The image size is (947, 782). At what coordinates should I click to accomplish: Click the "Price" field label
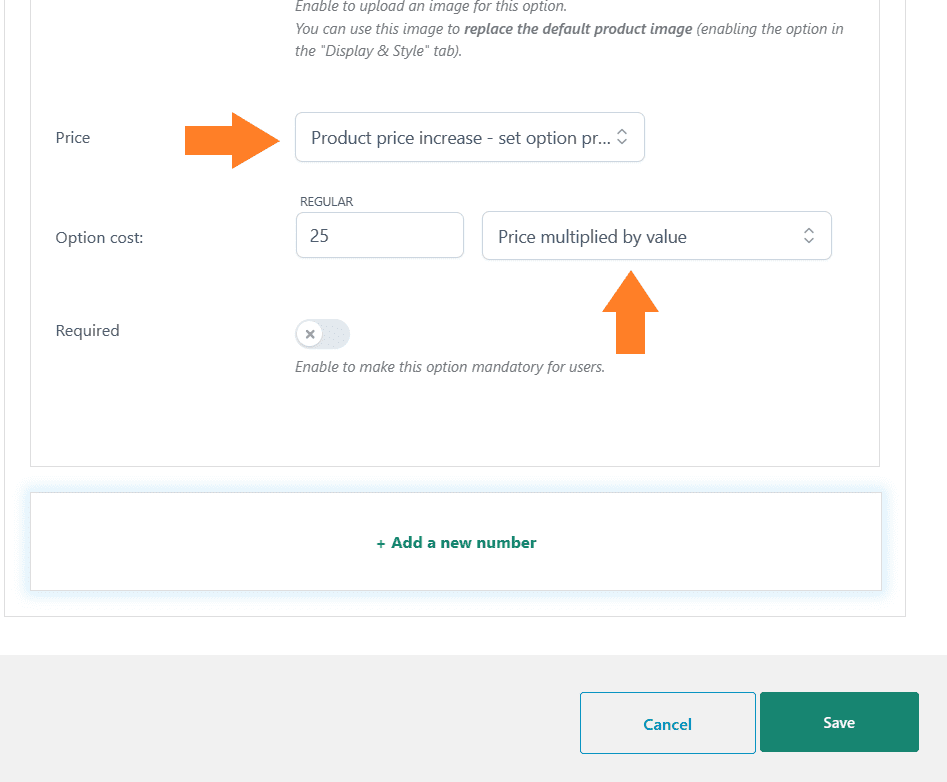point(72,138)
